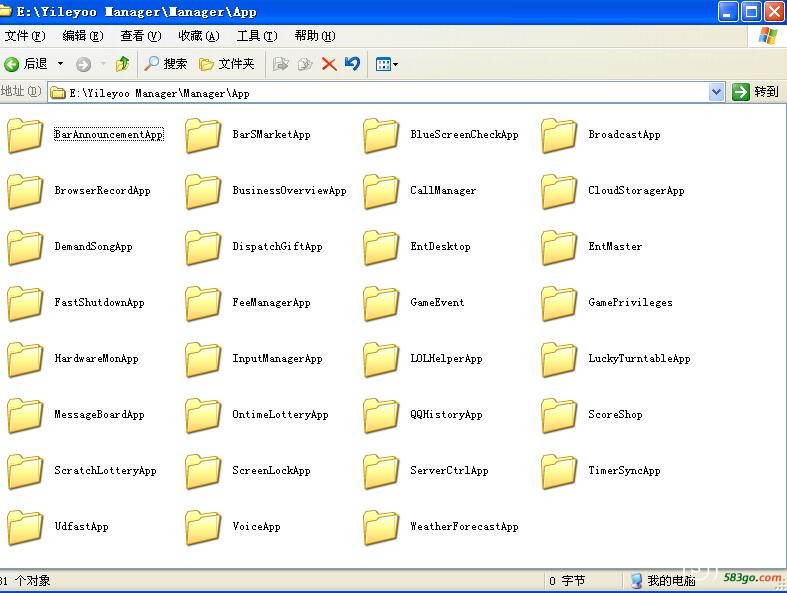Click the blue Undo arrow icon
Image resolution: width=787 pixels, height=593 pixels.
click(352, 64)
